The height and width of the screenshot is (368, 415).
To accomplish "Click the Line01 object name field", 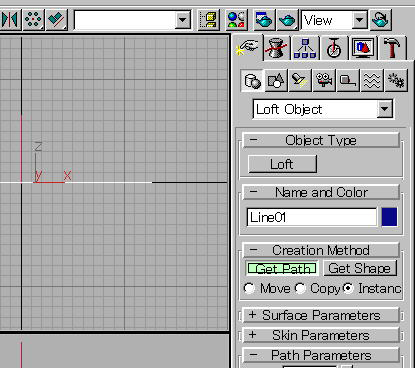I will tap(312, 217).
